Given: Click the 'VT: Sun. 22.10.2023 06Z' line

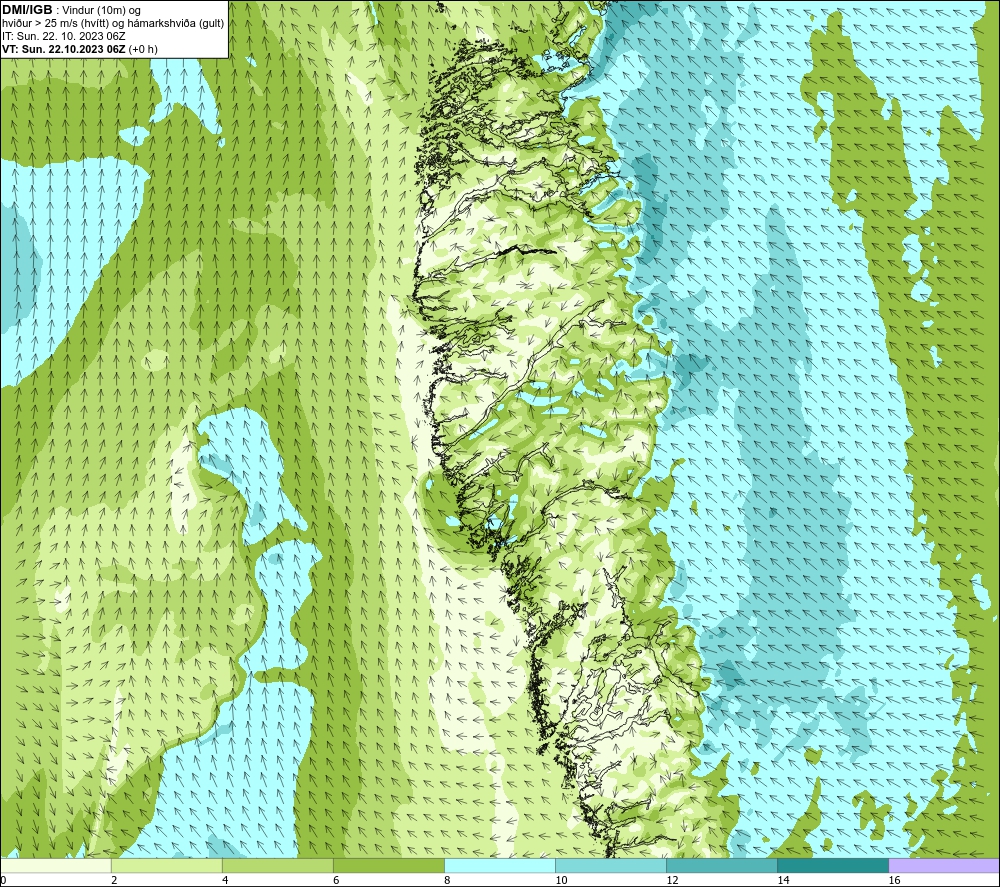Looking at the screenshot, I should [64, 49].
